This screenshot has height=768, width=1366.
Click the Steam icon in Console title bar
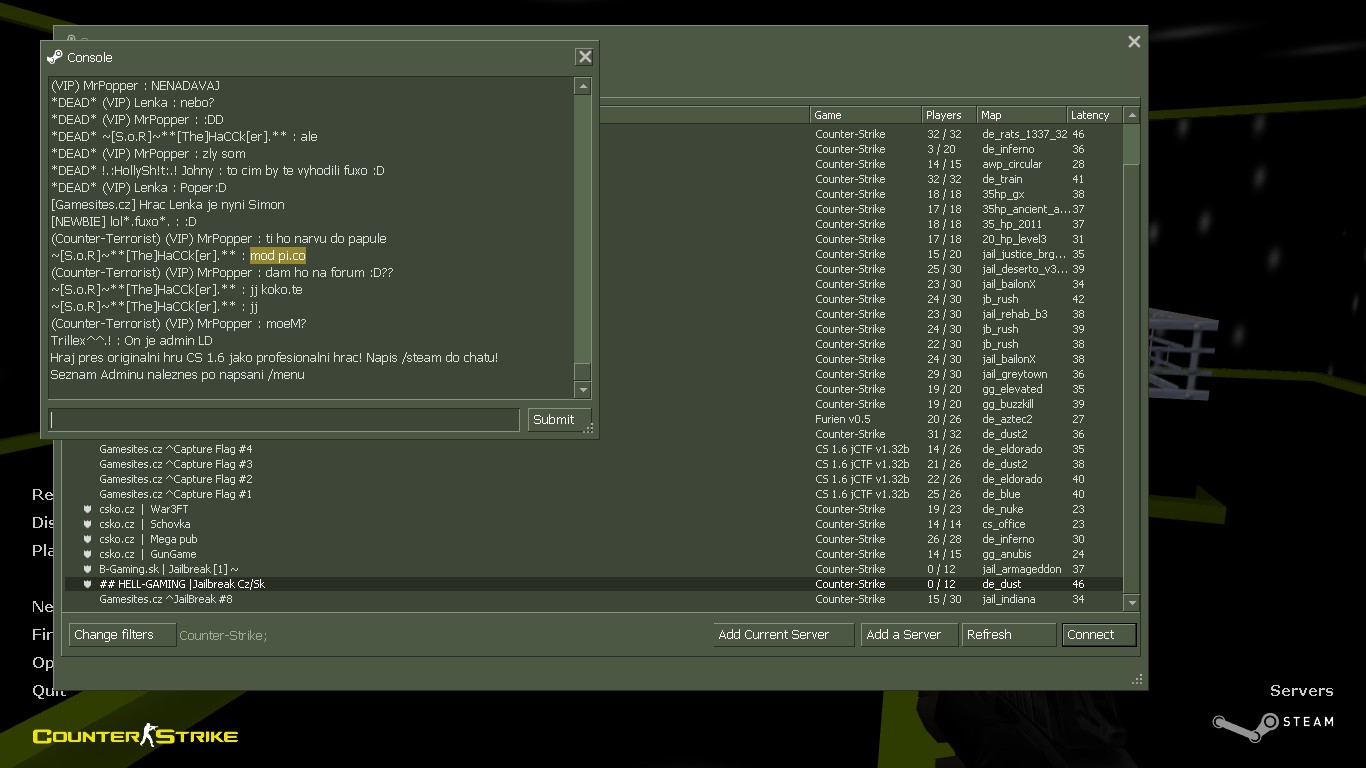[55, 57]
